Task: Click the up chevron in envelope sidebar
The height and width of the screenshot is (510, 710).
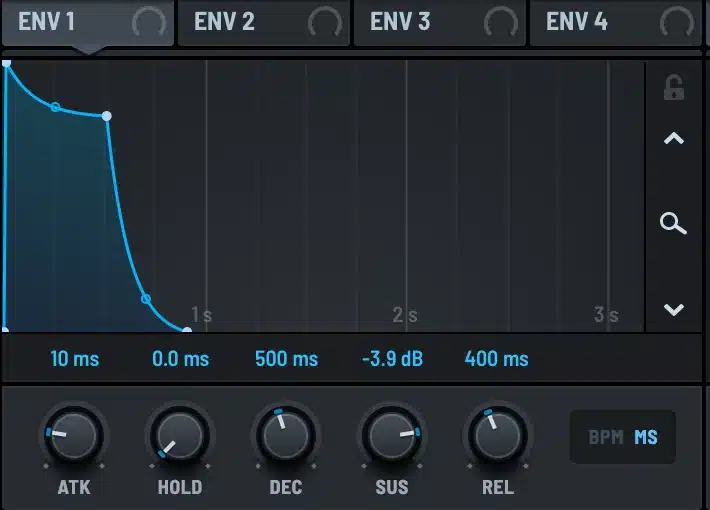Action: coord(674,138)
